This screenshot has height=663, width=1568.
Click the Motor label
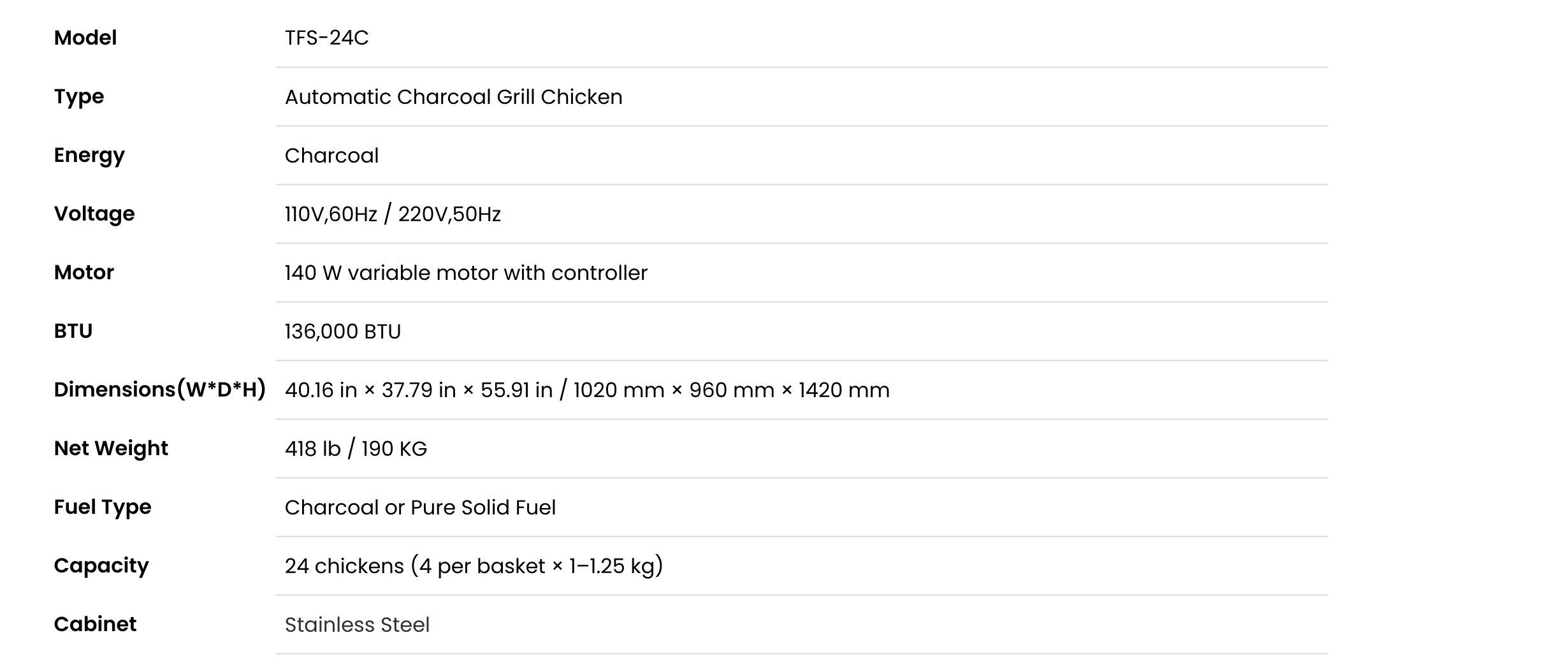coord(84,272)
